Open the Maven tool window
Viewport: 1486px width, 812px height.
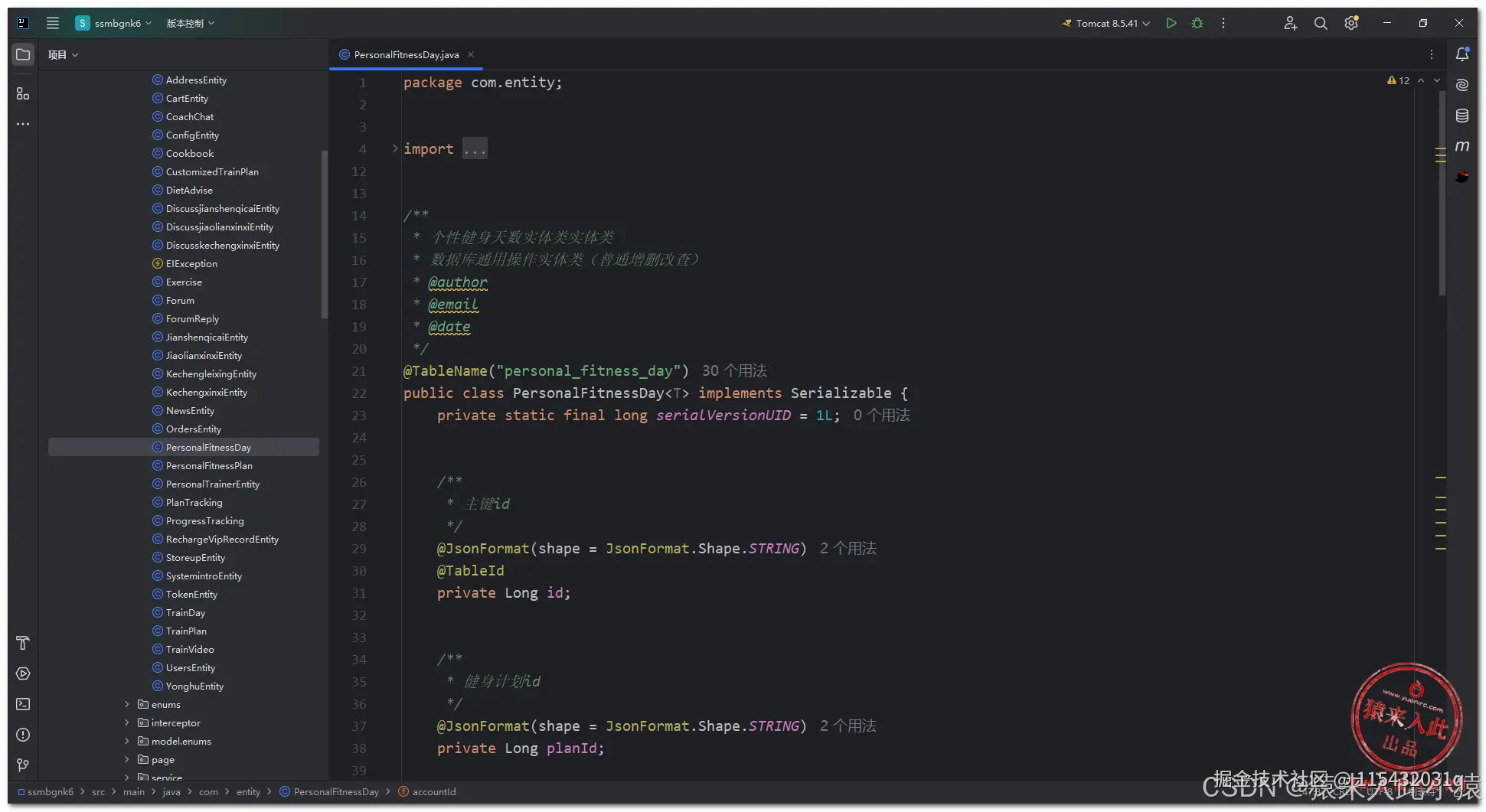pos(1462,146)
